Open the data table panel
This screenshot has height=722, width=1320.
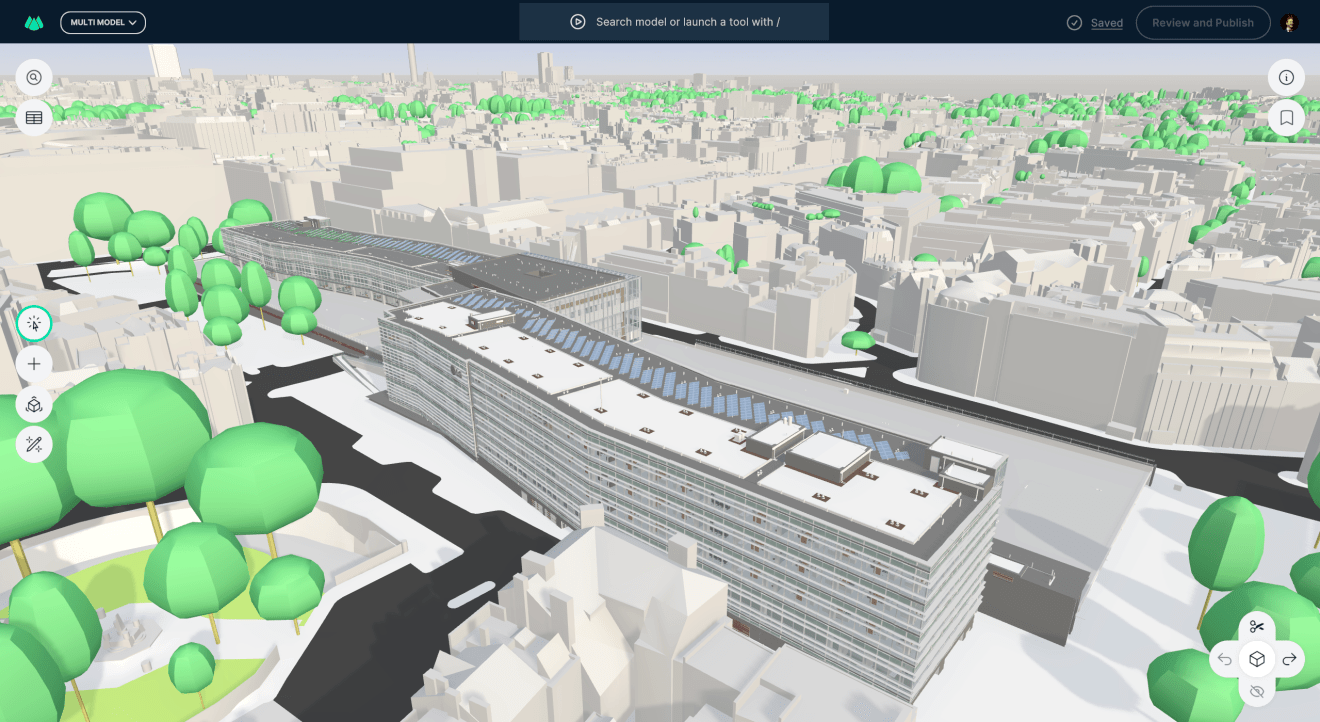point(34,118)
